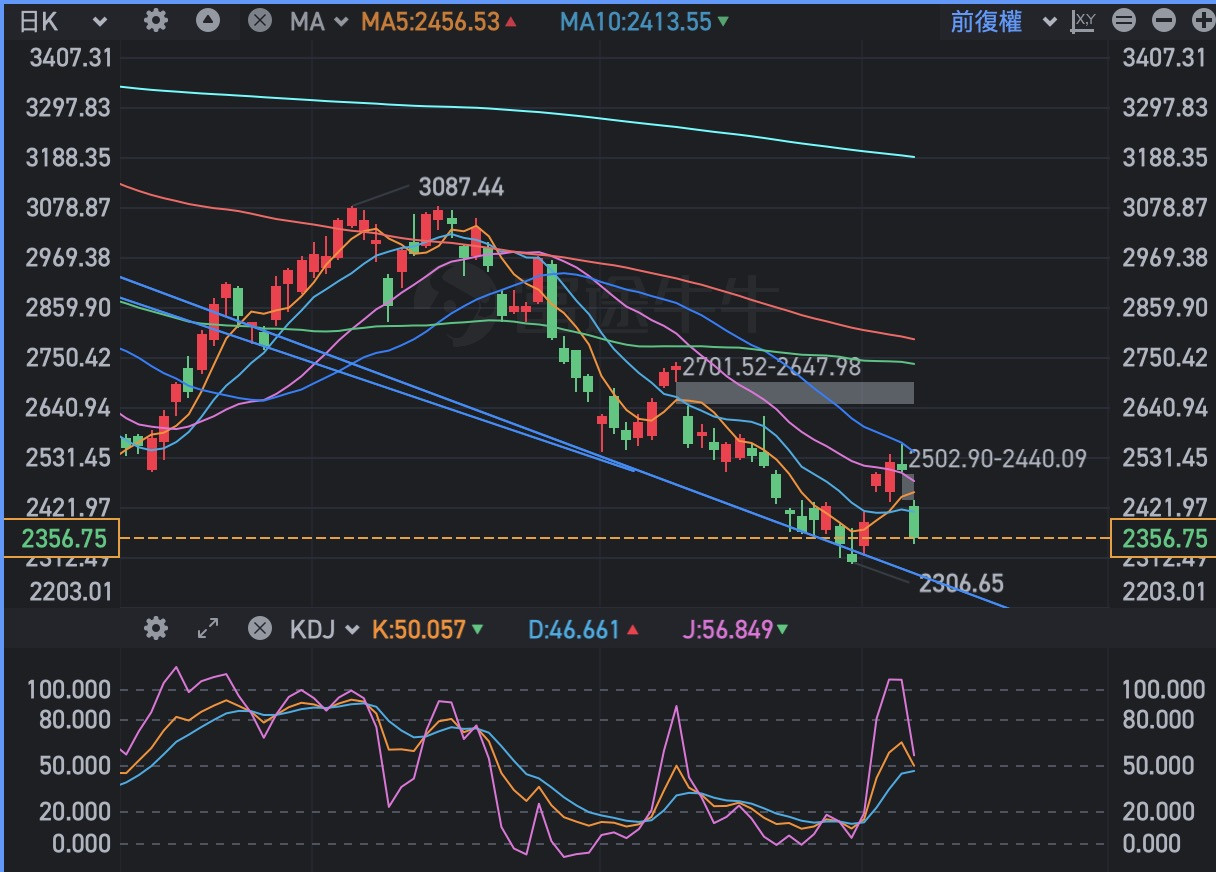Open KDJ indicator settings gear
The width and height of the screenshot is (1216, 872).
pyautogui.click(x=155, y=628)
